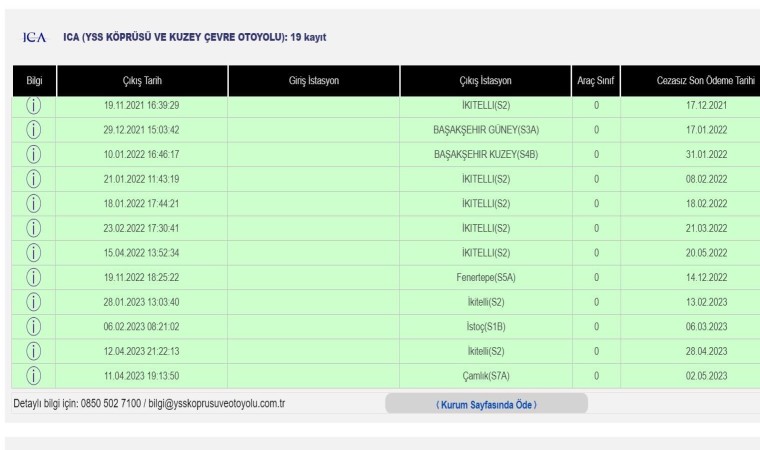Click Cezasız Son Ödeme Tarihi column header
This screenshot has height=450, width=760.
[690, 81]
